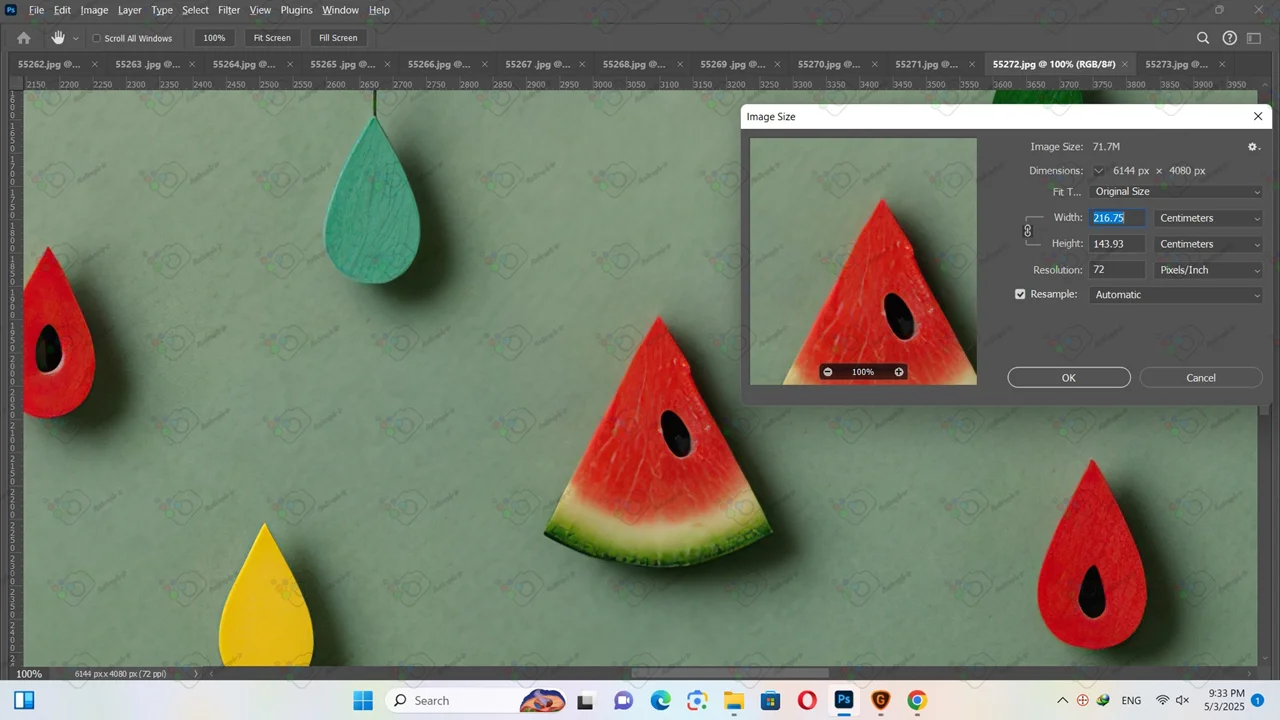1280x720 pixels.
Task: Select the Hand tool icon
Action: pyautogui.click(x=58, y=38)
